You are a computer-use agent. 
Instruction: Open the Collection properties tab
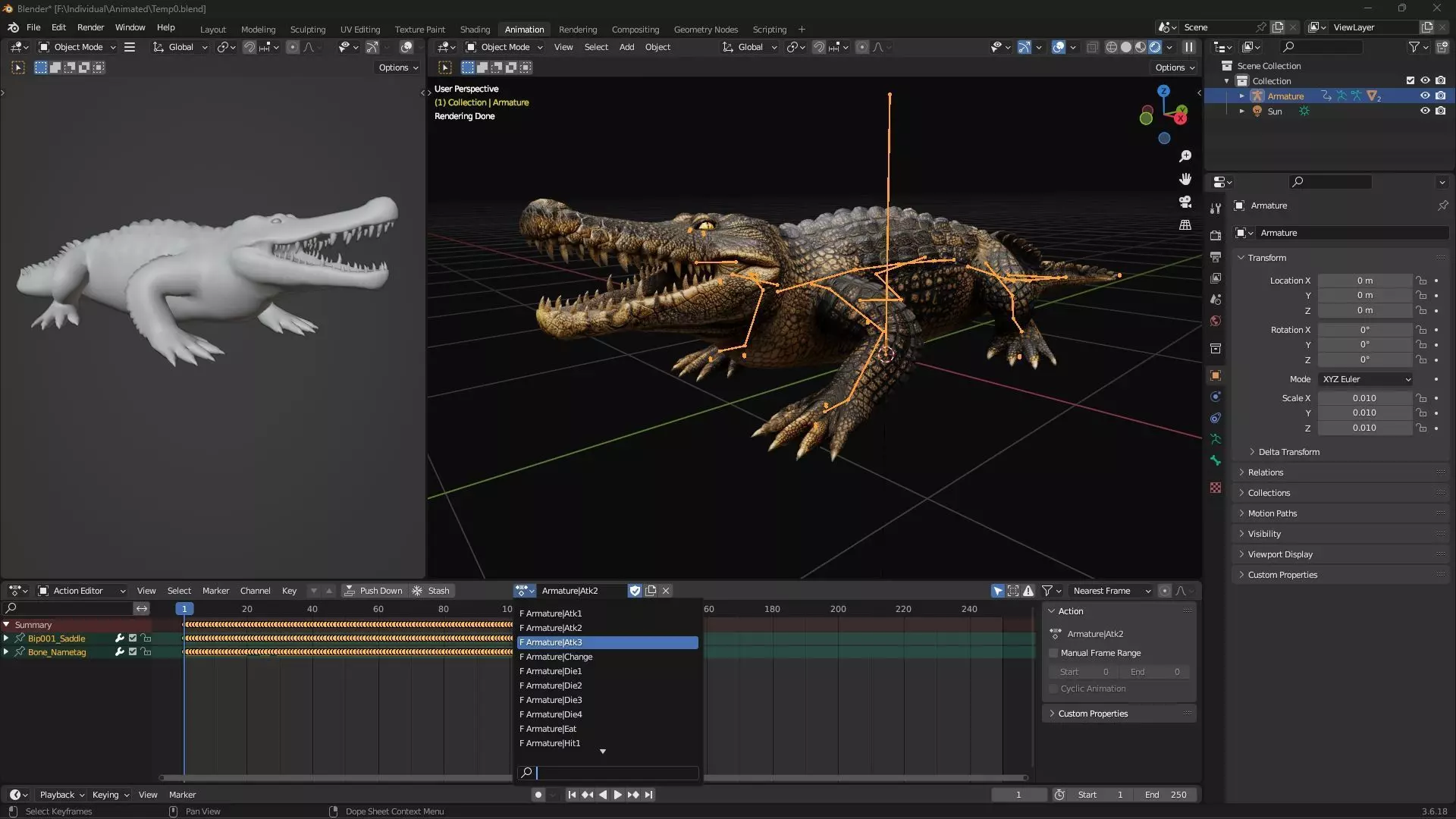tap(1216, 348)
